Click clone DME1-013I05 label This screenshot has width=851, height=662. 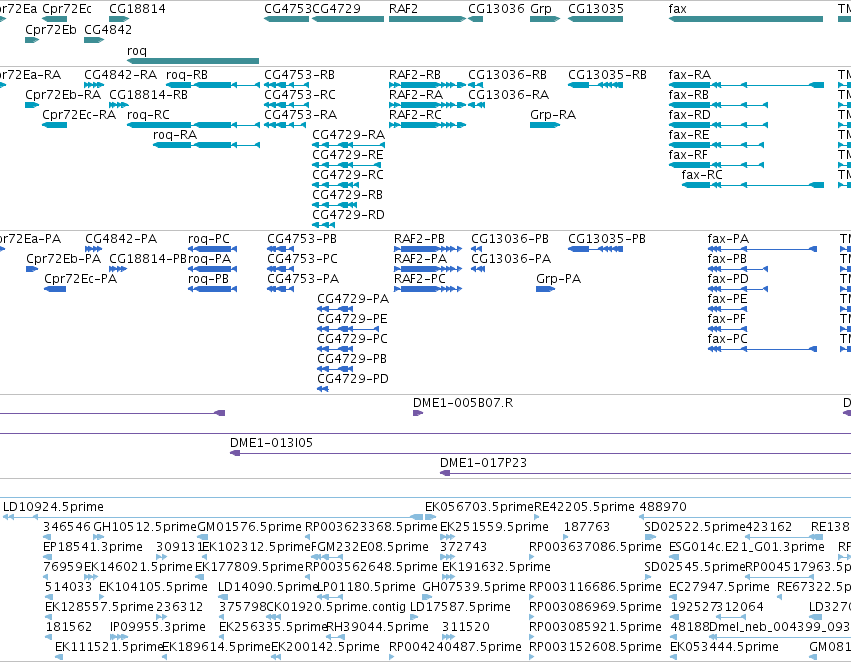click(x=271, y=443)
